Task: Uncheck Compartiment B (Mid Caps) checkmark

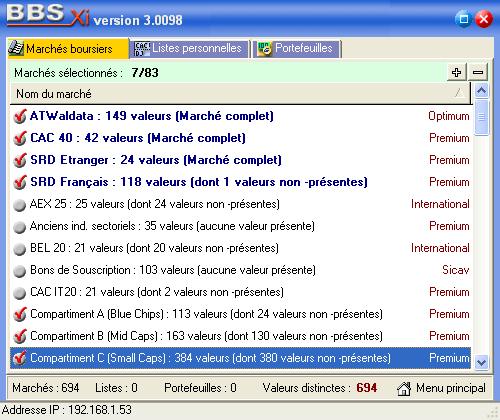Action: pyautogui.click(x=20, y=336)
